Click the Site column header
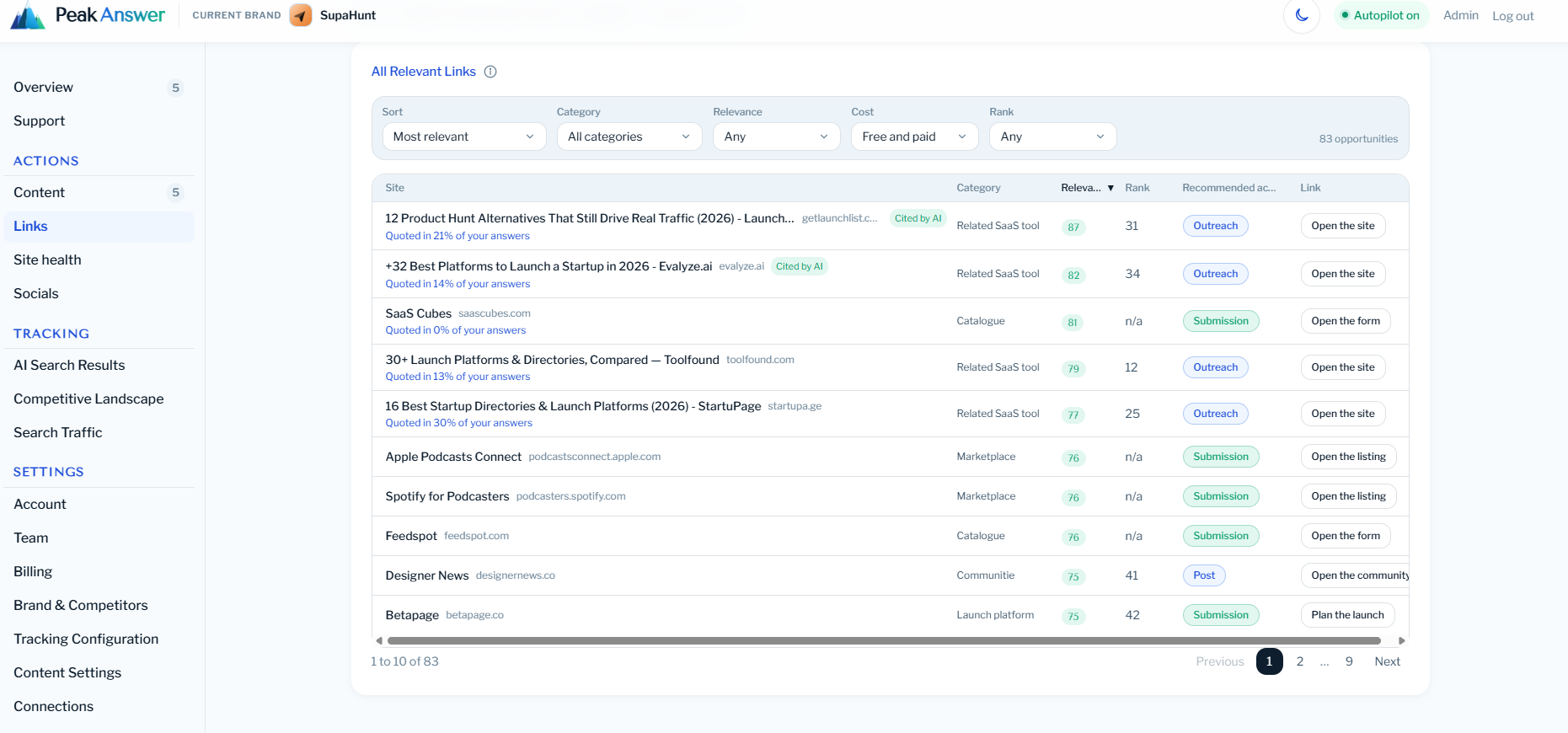This screenshot has height=733, width=1568. click(x=394, y=188)
